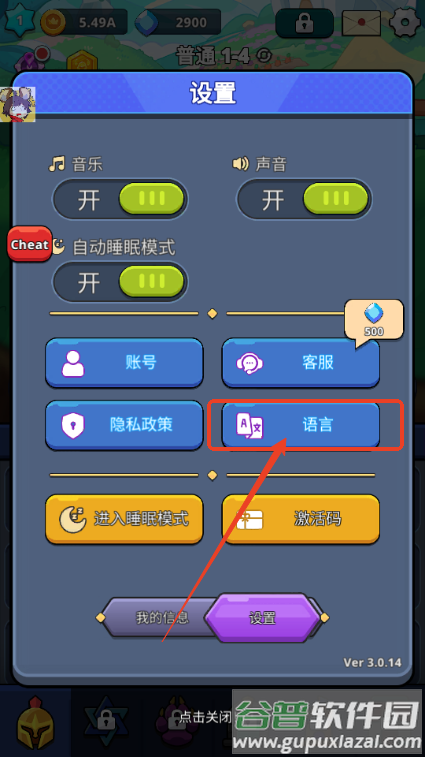Click the red Cheat button
The image size is (425, 757).
29,244
